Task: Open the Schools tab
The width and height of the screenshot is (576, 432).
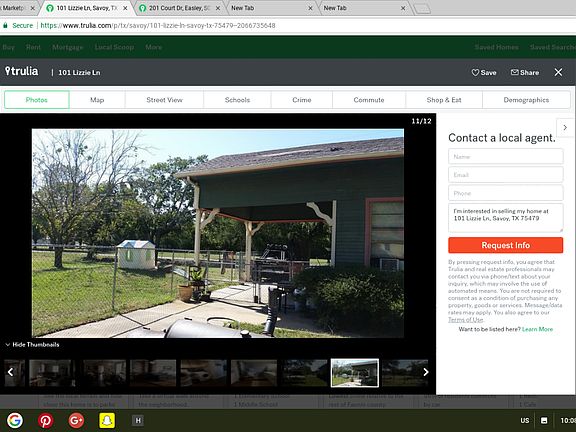Action: pos(237,100)
